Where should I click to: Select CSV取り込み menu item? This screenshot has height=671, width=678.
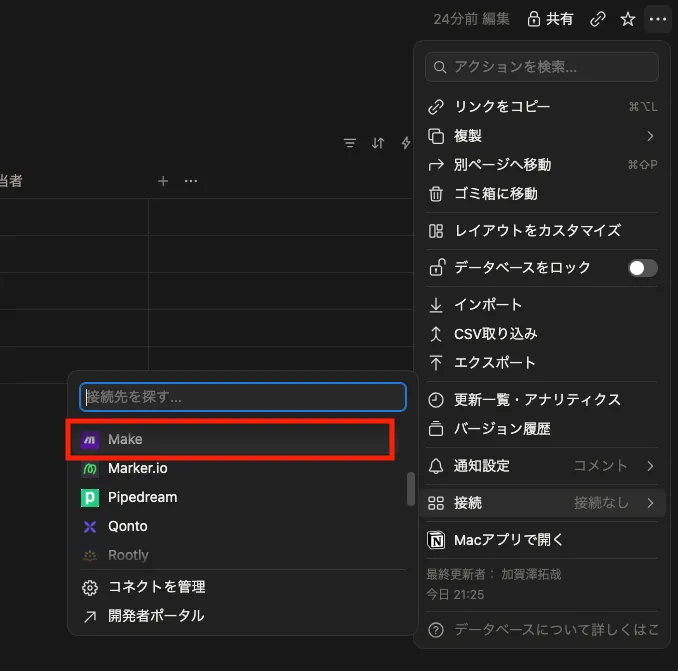[x=542, y=334]
